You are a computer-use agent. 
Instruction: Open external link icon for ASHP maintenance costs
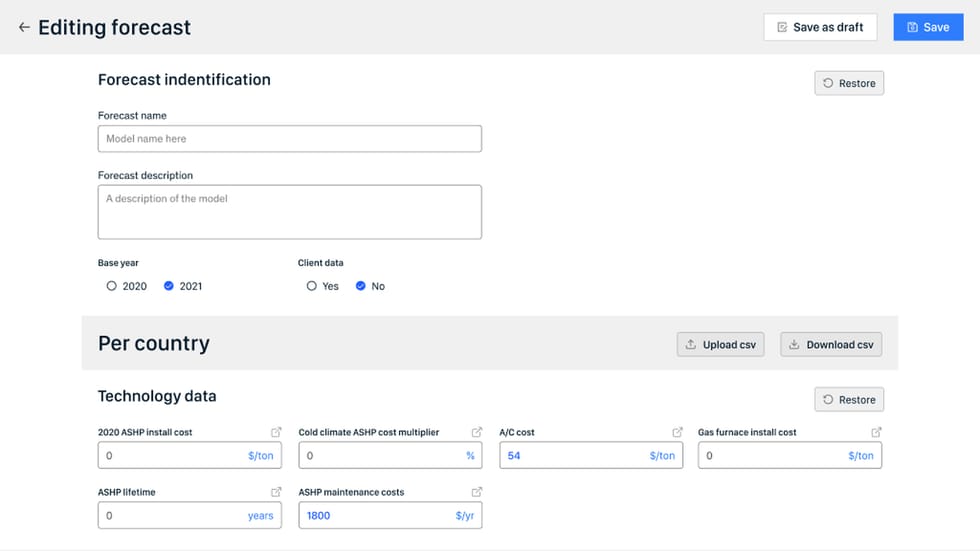pyautogui.click(x=476, y=492)
